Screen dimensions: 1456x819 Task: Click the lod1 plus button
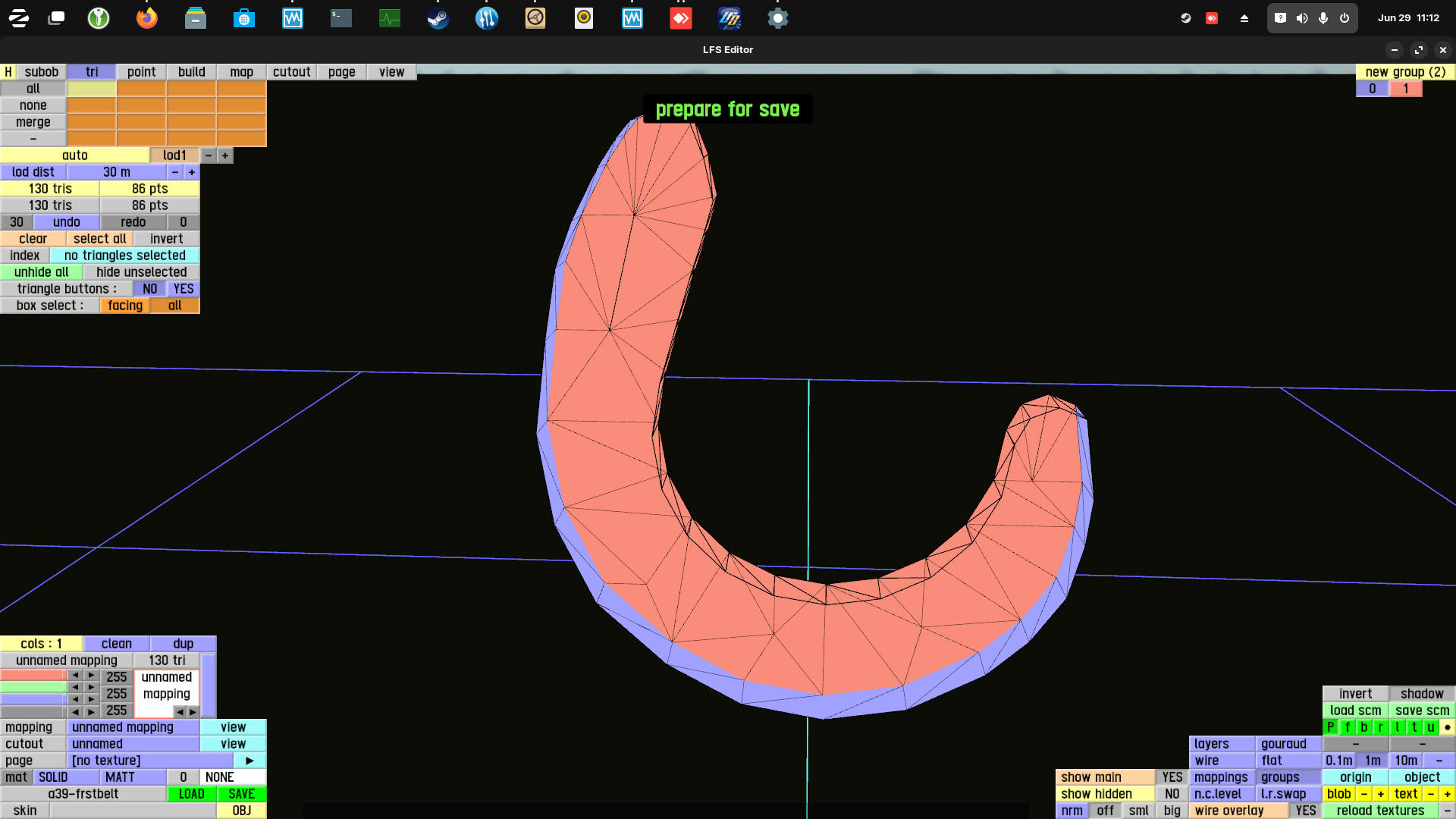pyautogui.click(x=225, y=155)
